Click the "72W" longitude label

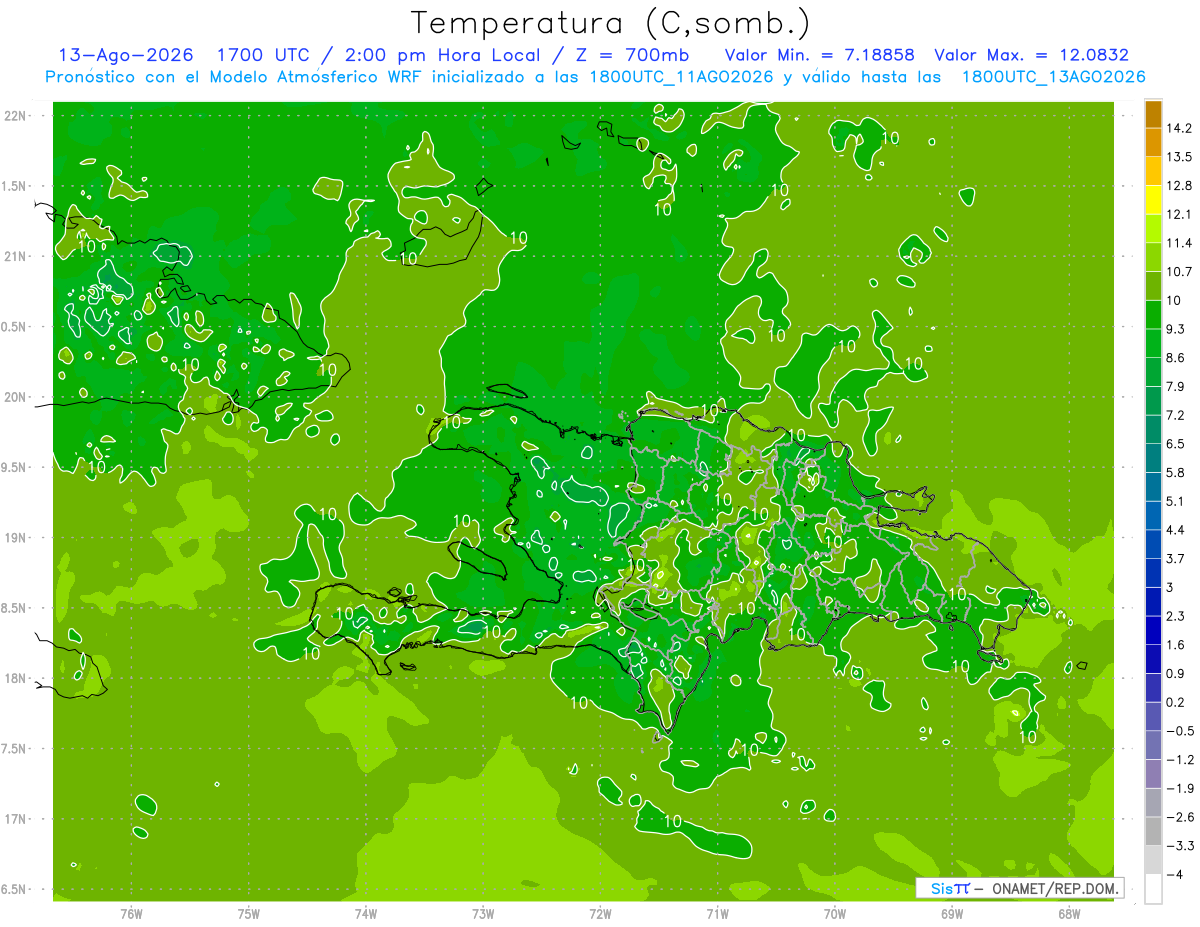[600, 913]
